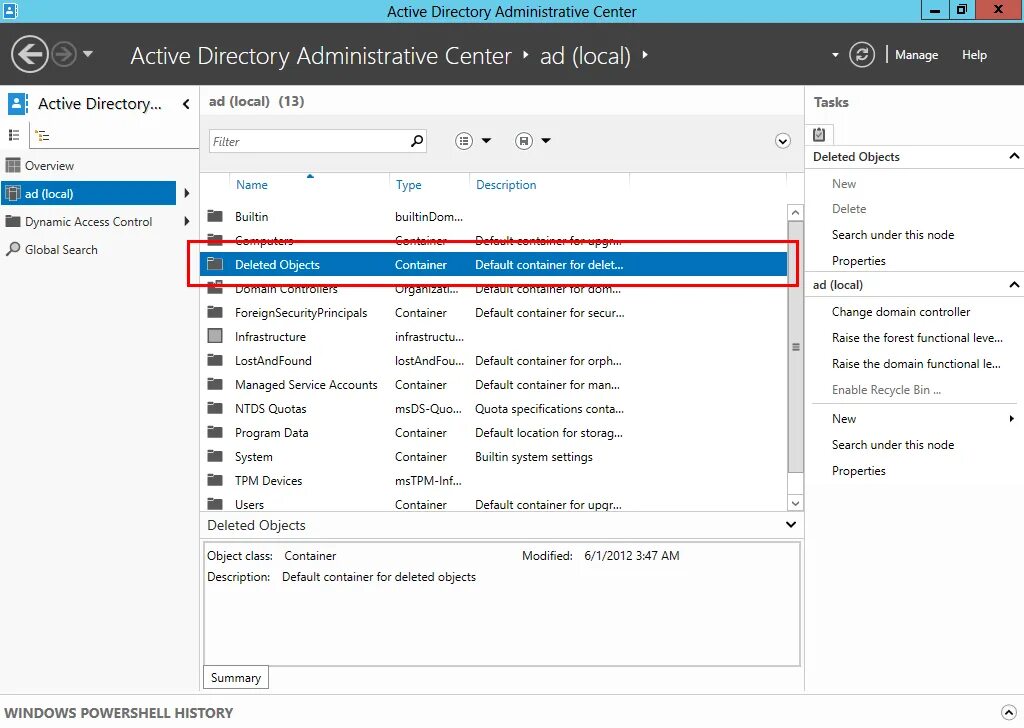Click the Program Data folder icon
This screenshot has height=728, width=1024.
[x=215, y=432]
